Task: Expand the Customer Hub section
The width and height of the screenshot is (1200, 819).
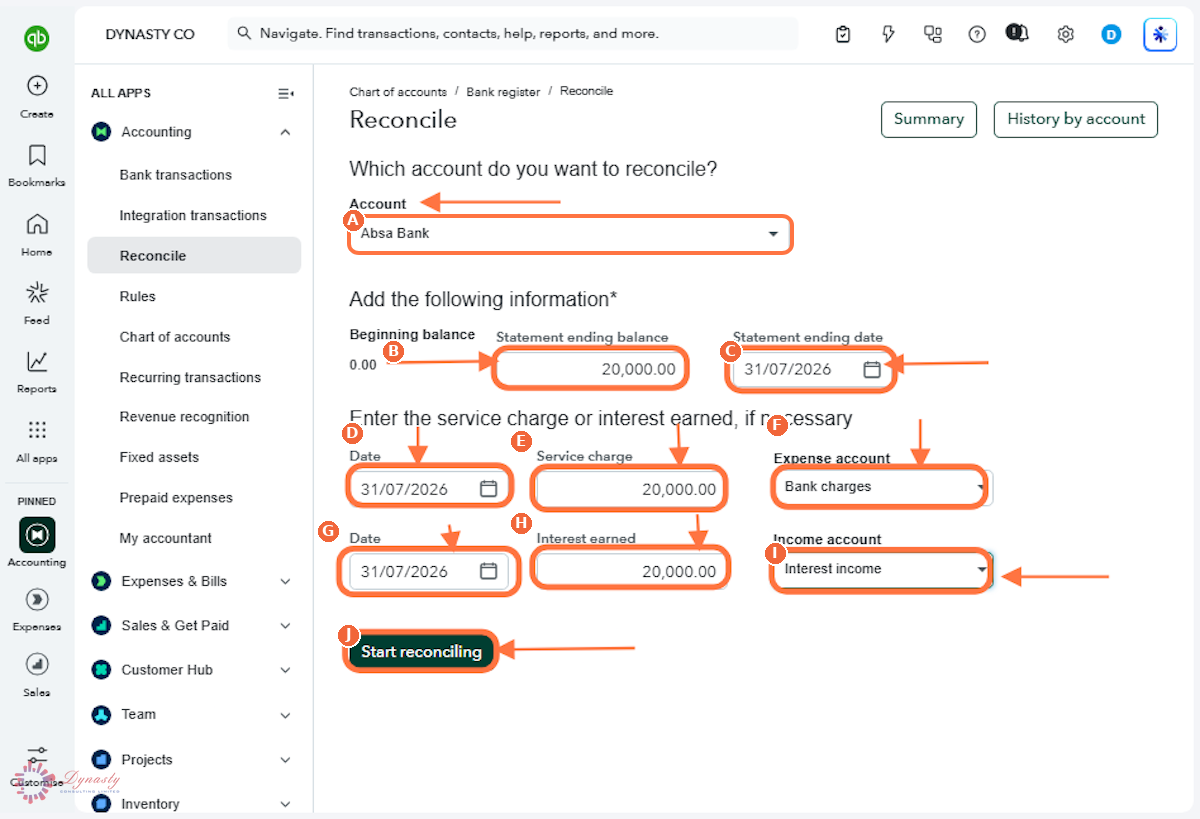Action: 286,670
